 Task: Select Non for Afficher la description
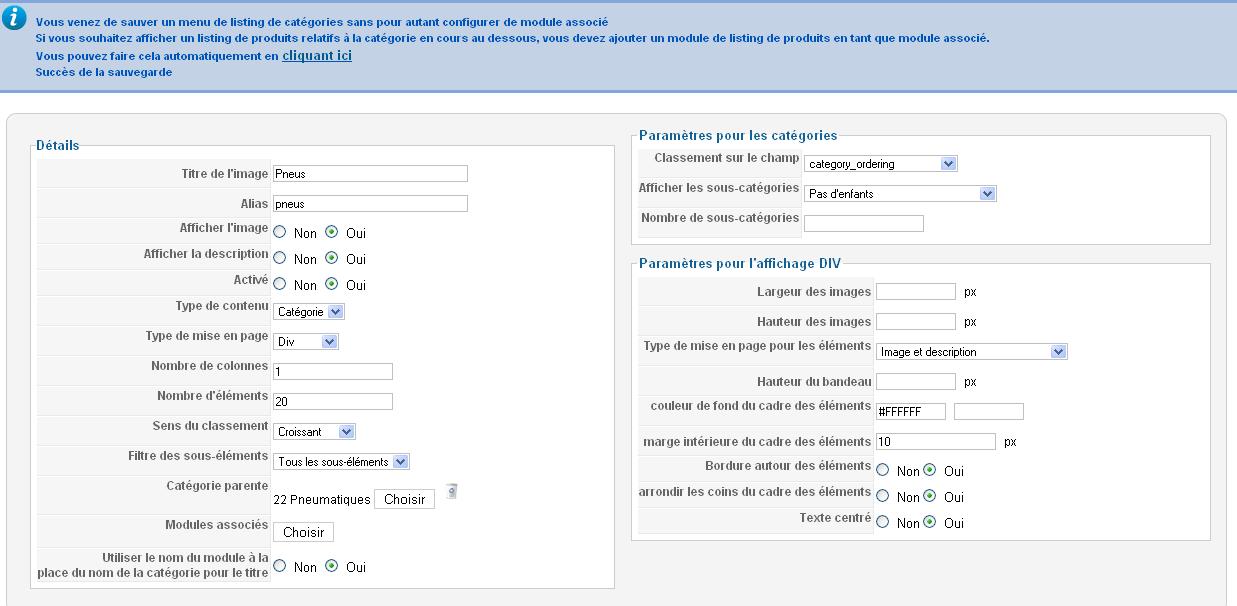(280, 258)
